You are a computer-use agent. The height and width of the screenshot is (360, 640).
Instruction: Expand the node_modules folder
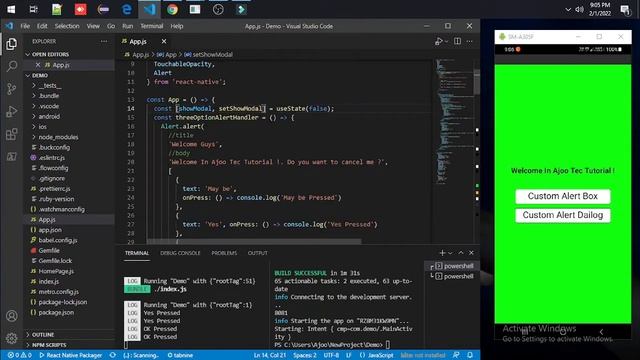(58, 137)
